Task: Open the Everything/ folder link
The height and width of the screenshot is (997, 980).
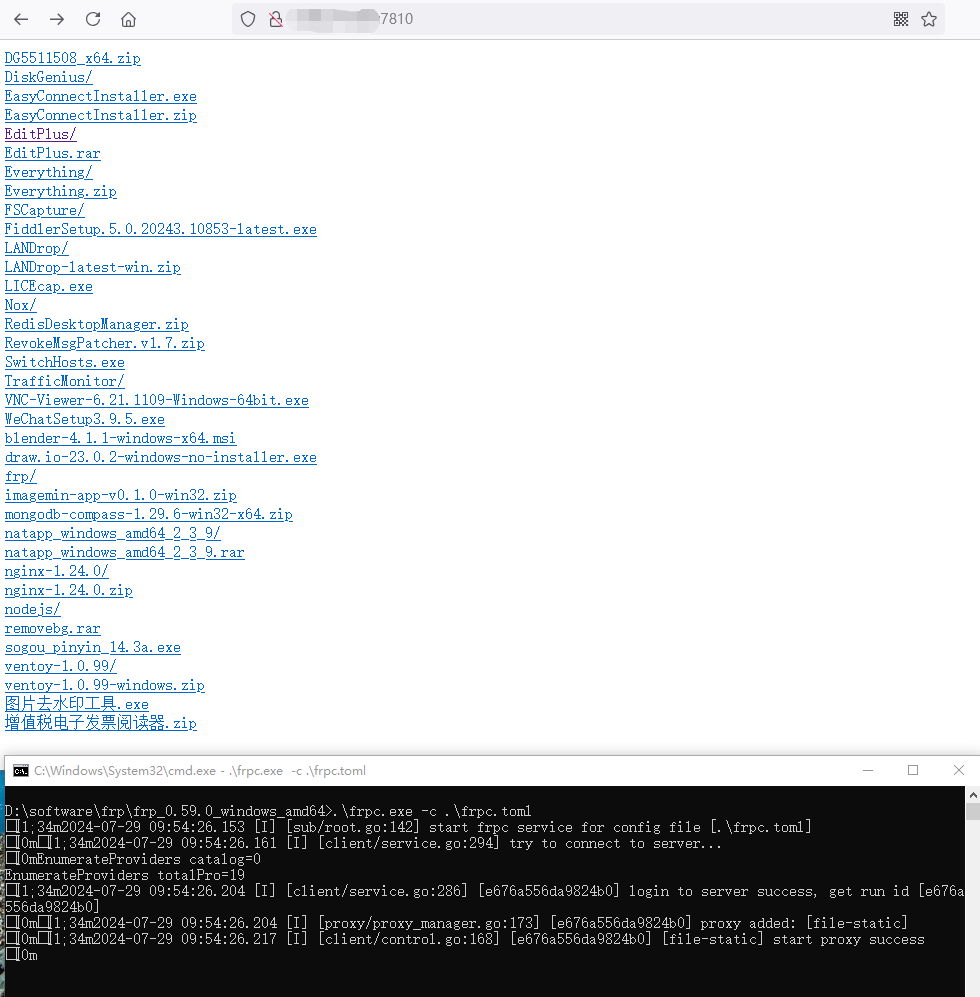Action: 48,173
